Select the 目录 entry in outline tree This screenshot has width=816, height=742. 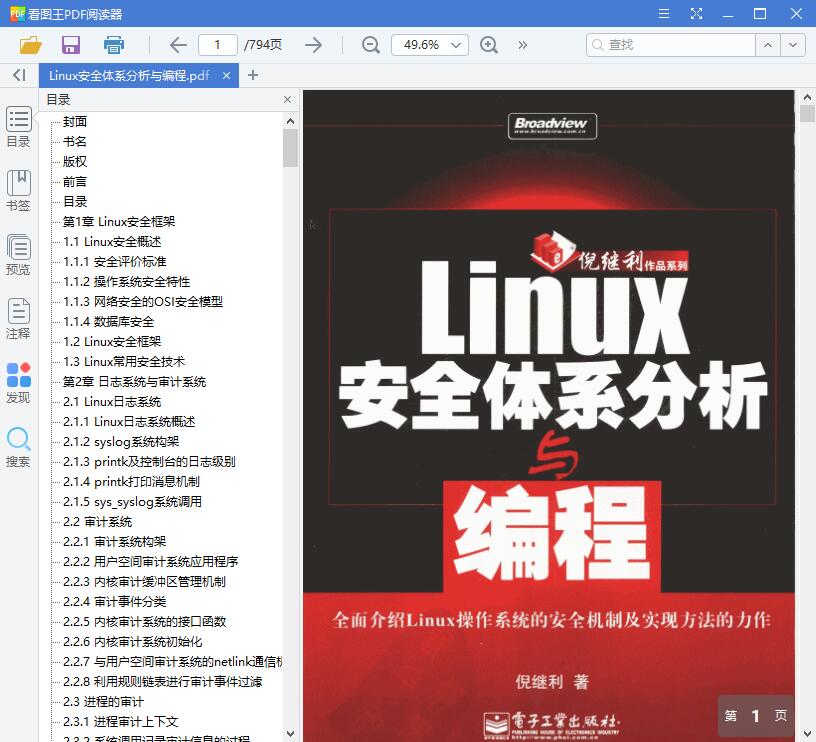coord(75,202)
